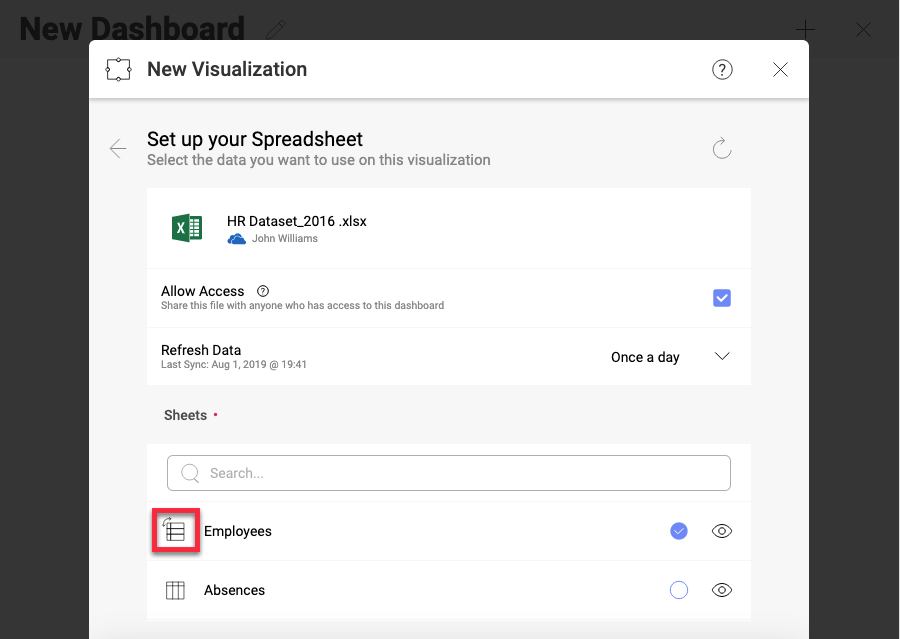Expand the Refresh Data chevron
The height and width of the screenshot is (639, 900).
(722, 357)
